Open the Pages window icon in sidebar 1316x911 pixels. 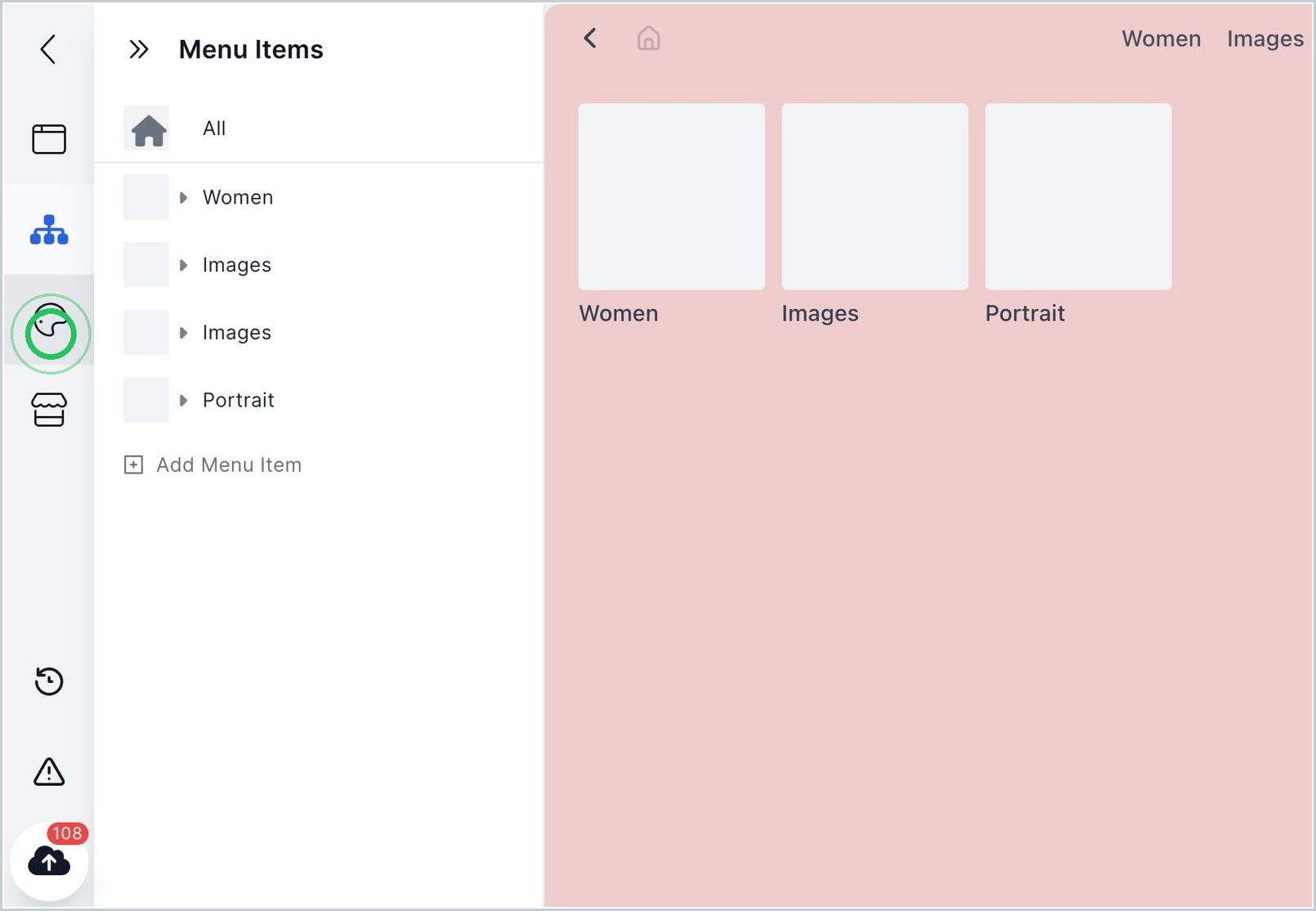coord(49,138)
